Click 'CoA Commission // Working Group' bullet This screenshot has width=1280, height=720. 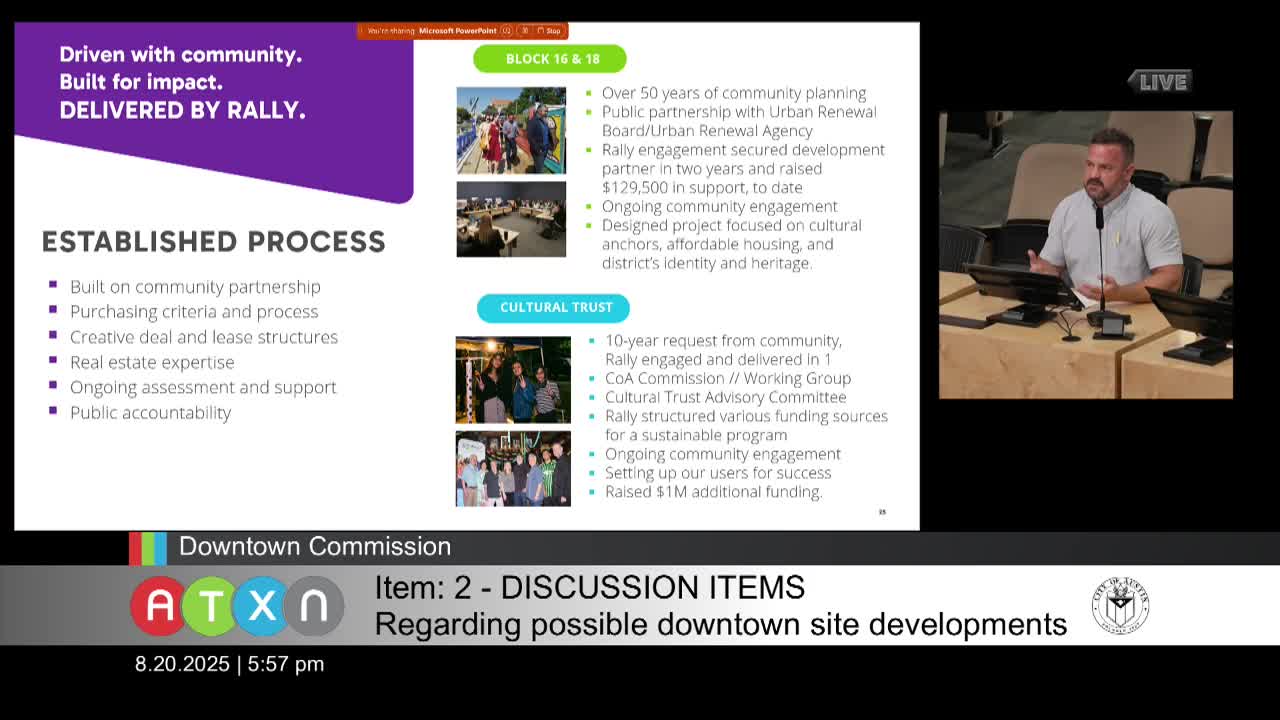[728, 378]
